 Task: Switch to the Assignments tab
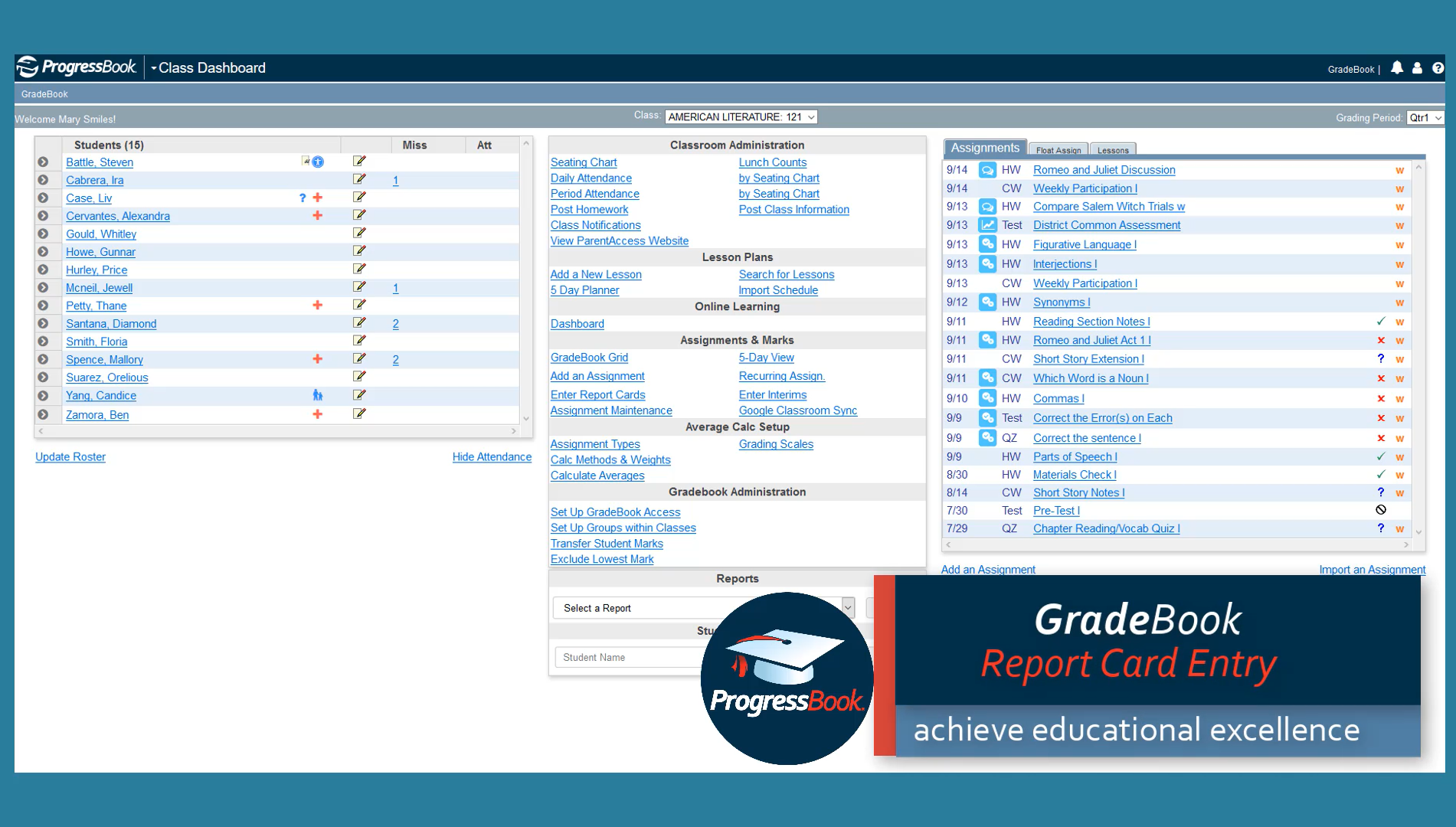(985, 148)
